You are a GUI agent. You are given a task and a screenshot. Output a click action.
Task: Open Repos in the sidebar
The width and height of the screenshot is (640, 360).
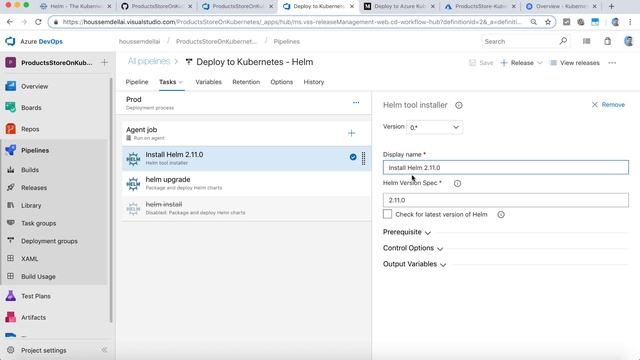tap(30, 129)
